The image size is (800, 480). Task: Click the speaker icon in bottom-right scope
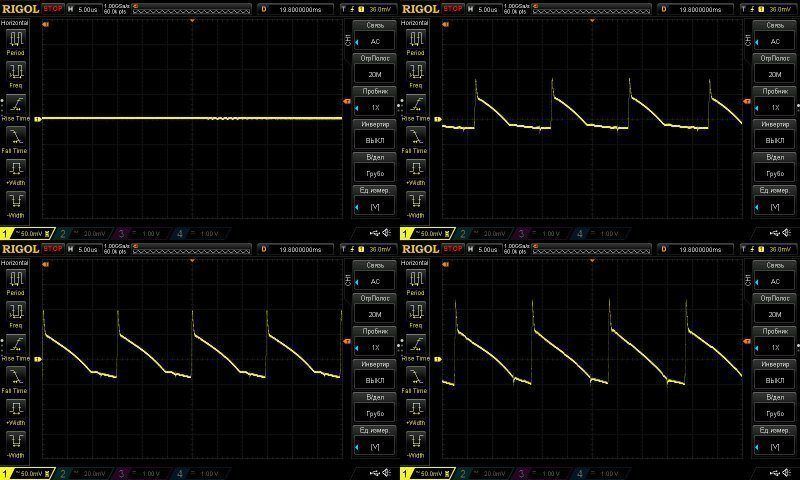click(787, 473)
